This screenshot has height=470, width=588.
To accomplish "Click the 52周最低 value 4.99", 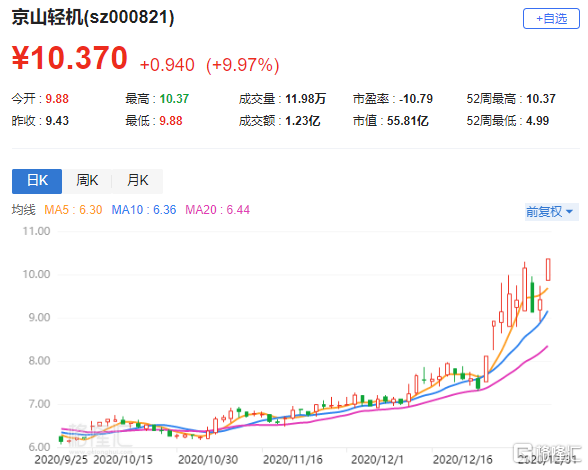I will click(x=537, y=121).
